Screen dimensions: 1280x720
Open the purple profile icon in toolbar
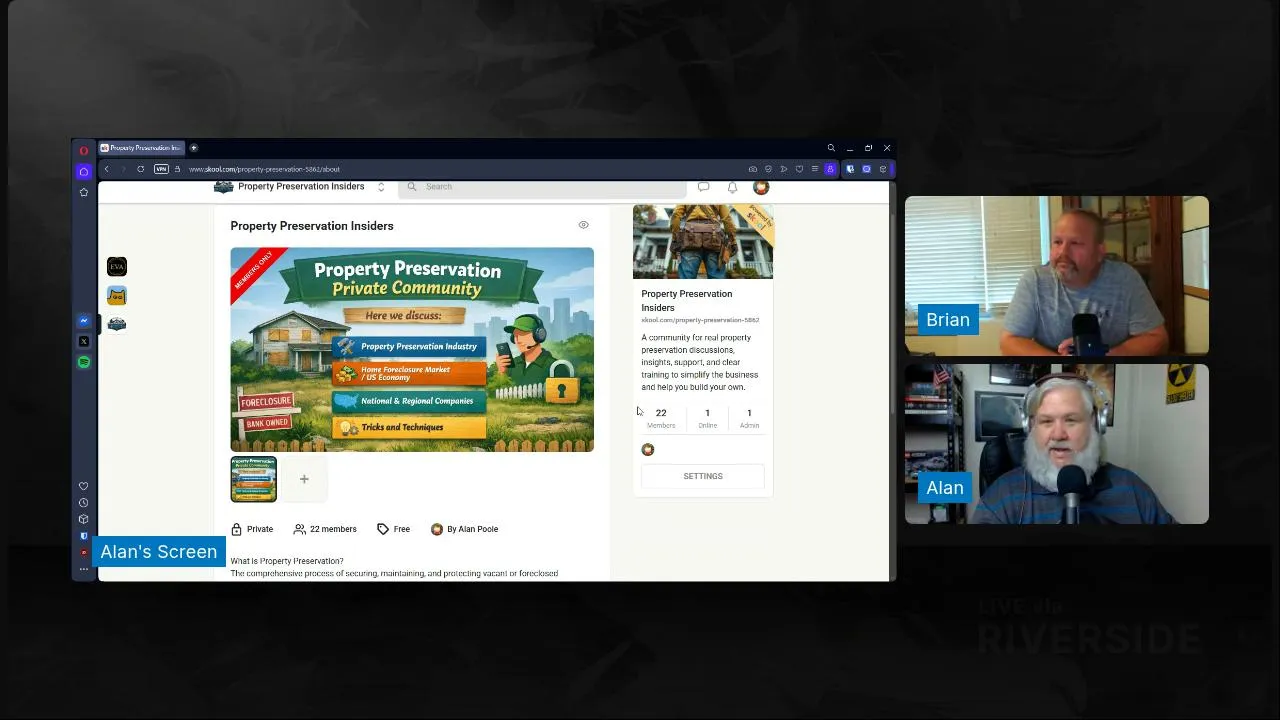point(830,169)
